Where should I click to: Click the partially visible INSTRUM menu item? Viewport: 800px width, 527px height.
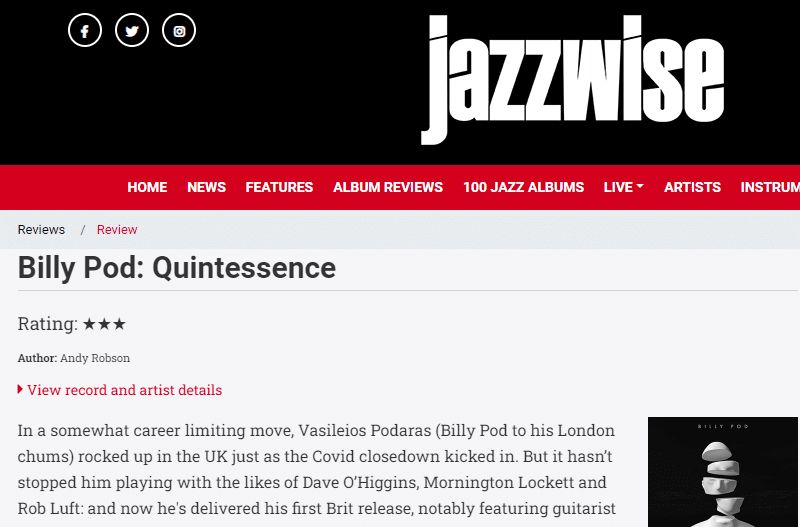[x=770, y=187]
